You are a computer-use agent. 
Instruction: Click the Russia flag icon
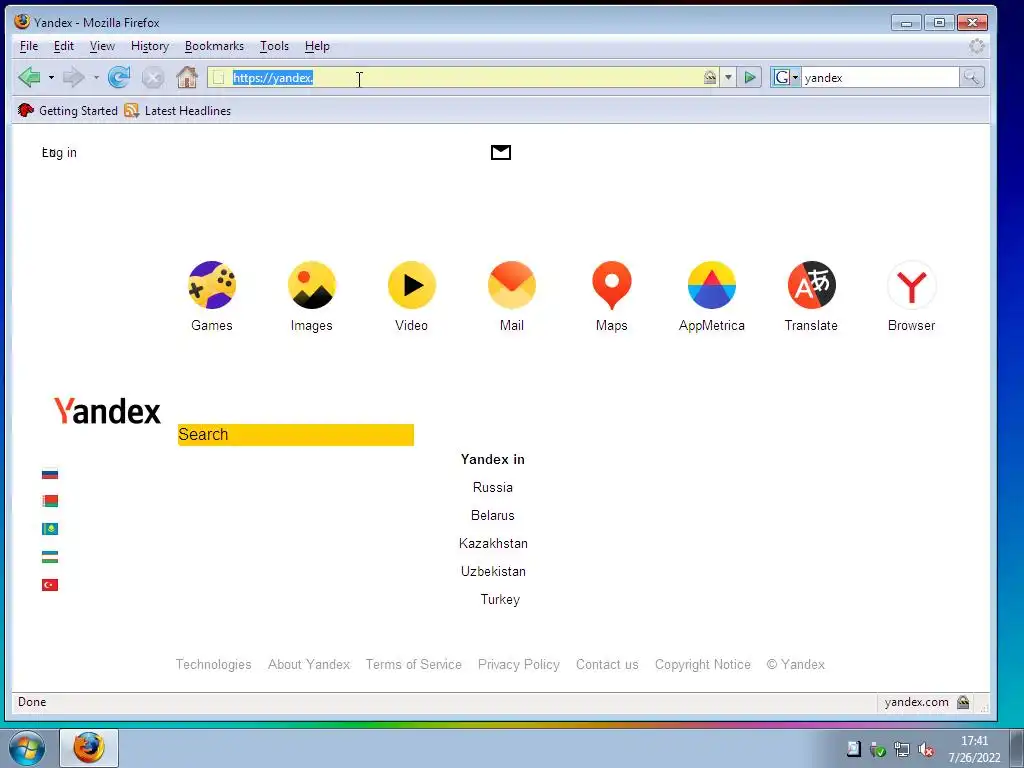coord(50,474)
